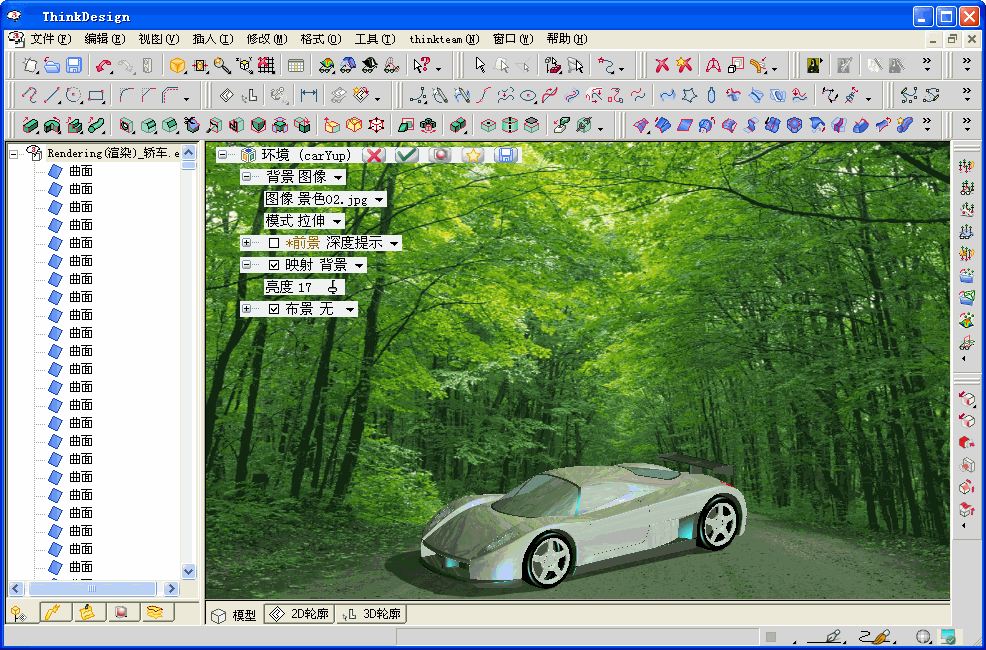
Task: Select the Line drawing tool
Action: coord(52,96)
